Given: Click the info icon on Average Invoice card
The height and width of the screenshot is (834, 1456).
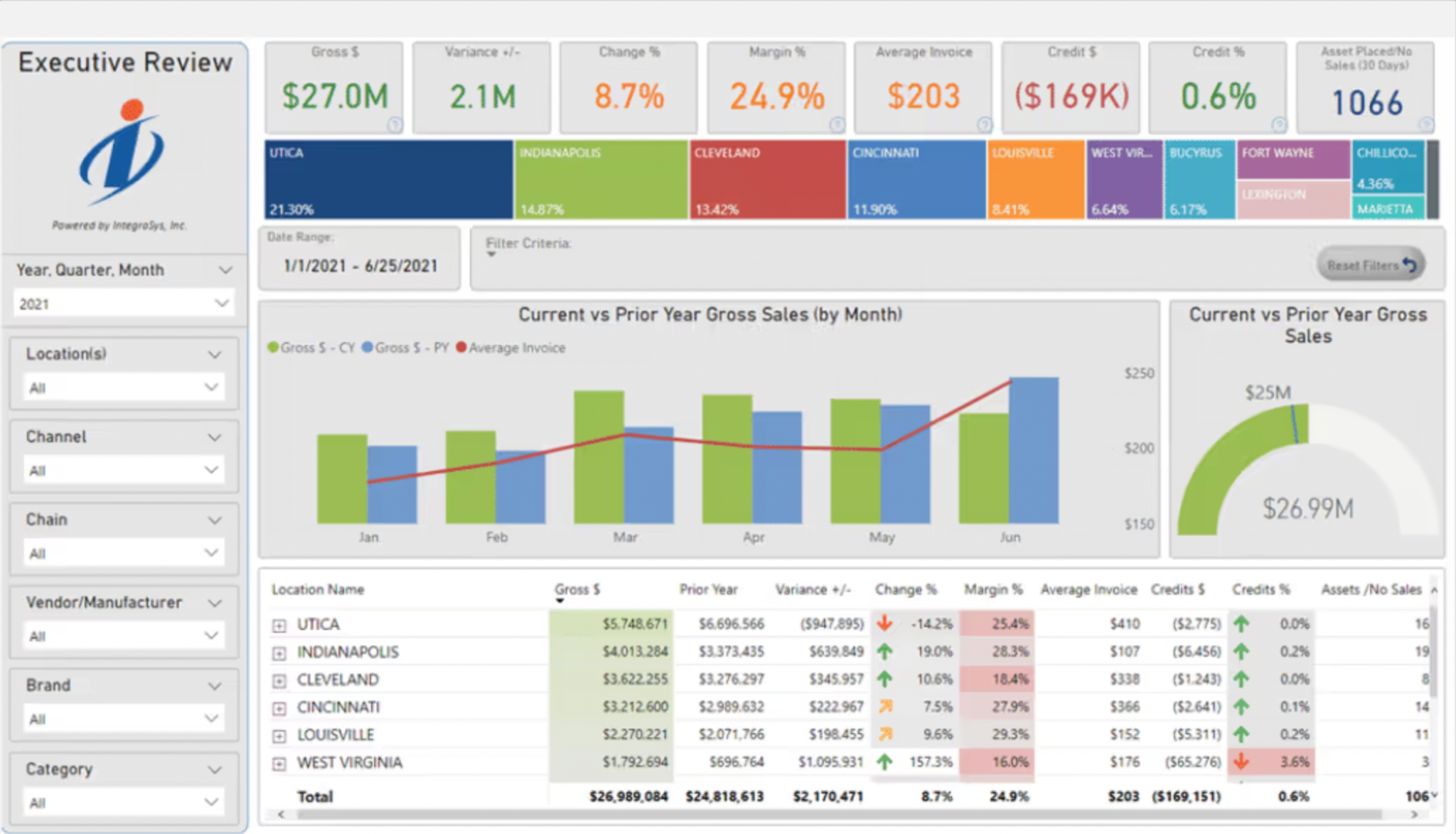Looking at the screenshot, I should [984, 125].
